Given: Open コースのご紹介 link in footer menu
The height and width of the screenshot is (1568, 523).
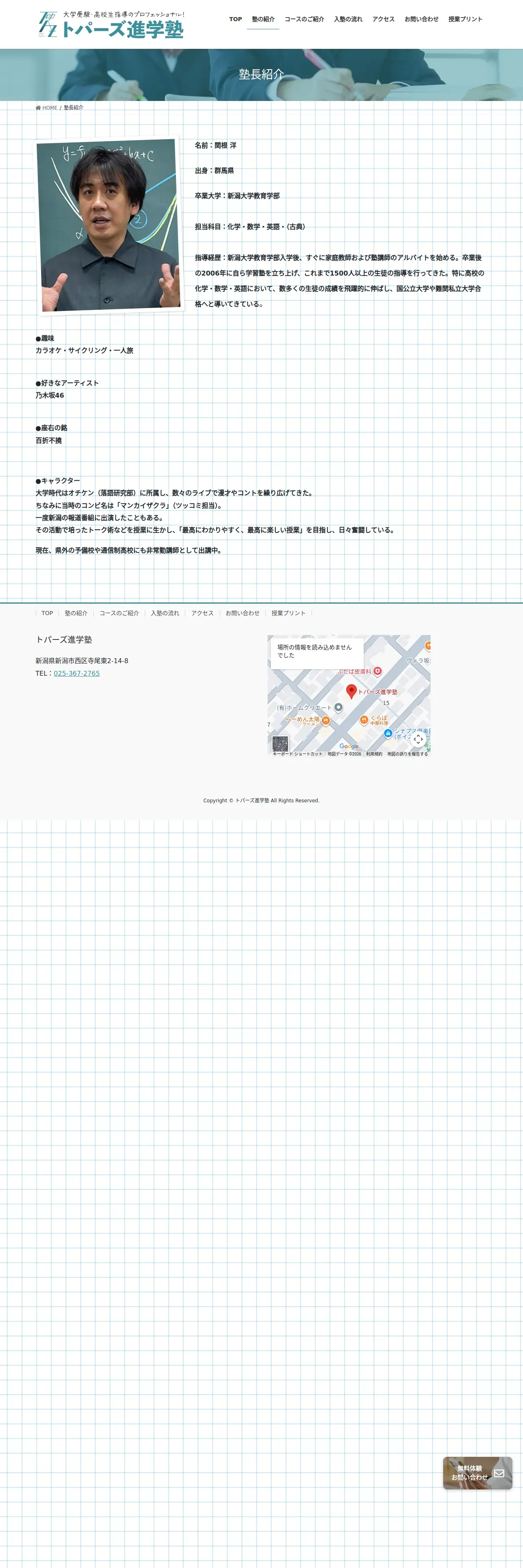Looking at the screenshot, I should (x=119, y=613).
